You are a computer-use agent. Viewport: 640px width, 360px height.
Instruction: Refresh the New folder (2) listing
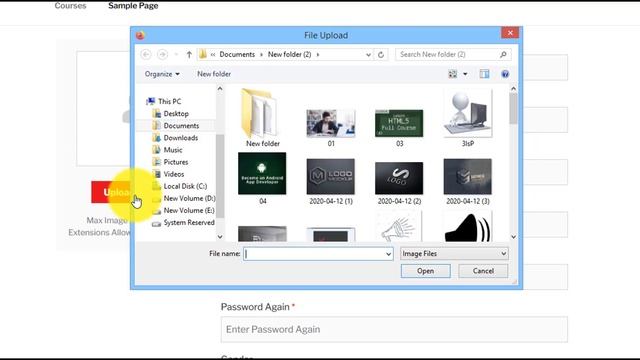[x=381, y=54]
